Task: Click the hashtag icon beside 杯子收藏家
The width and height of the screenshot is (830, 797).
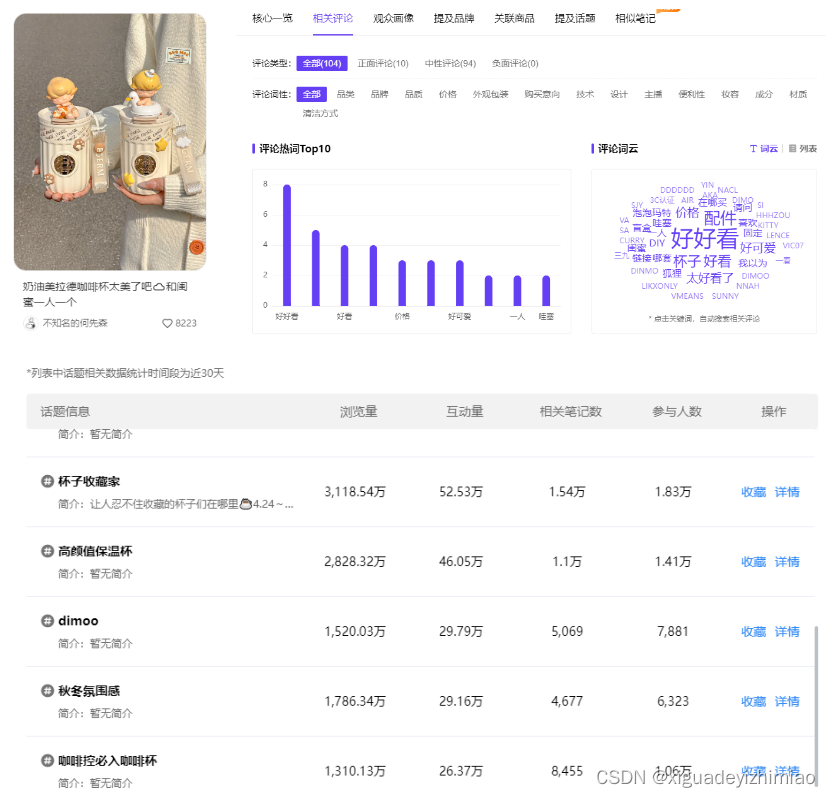Action: [x=47, y=482]
